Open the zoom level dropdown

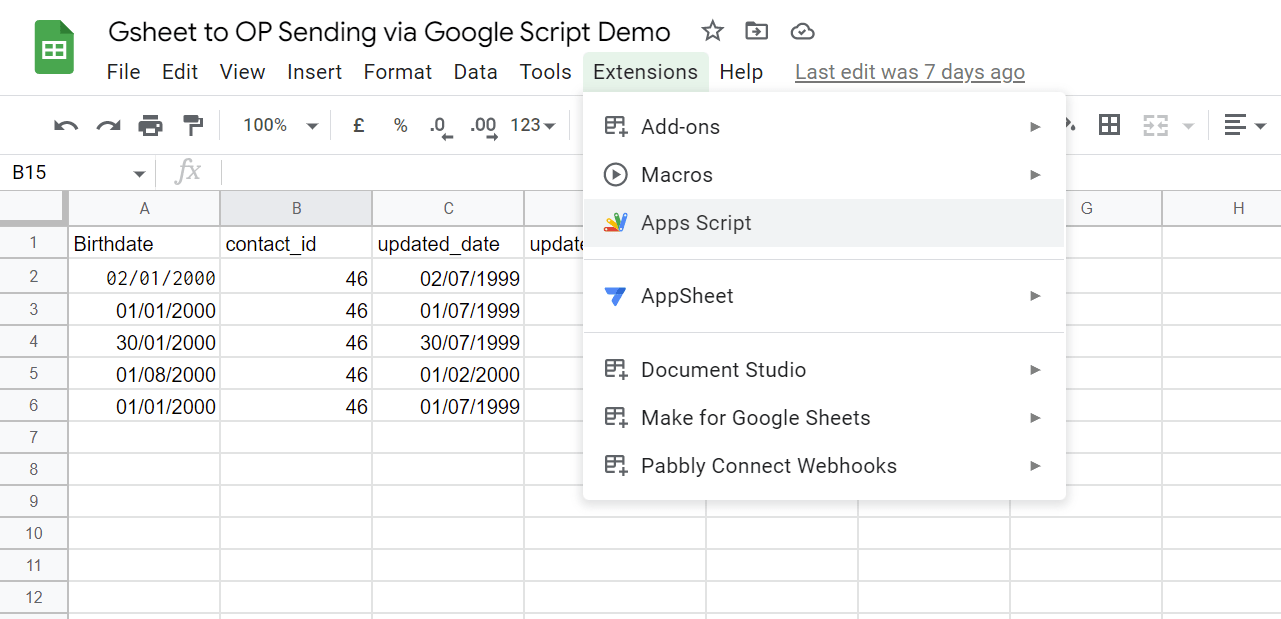(278, 125)
